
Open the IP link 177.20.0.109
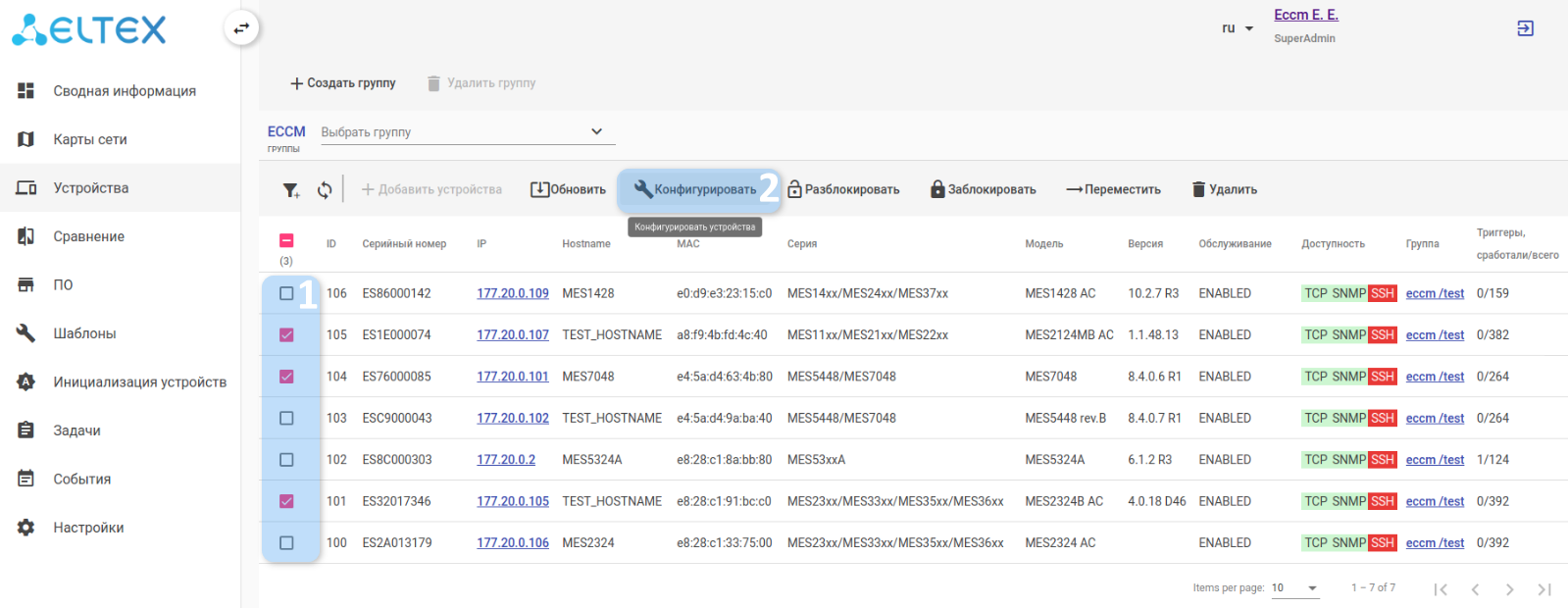513,293
